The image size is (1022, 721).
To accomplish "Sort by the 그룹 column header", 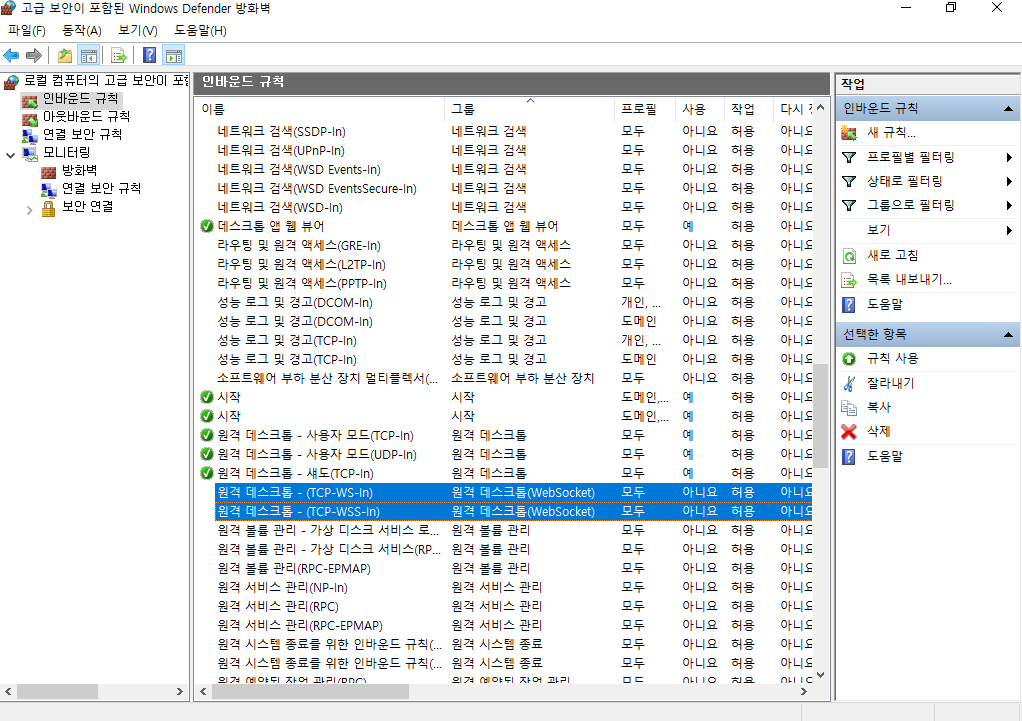I will pyautogui.click(x=530, y=110).
